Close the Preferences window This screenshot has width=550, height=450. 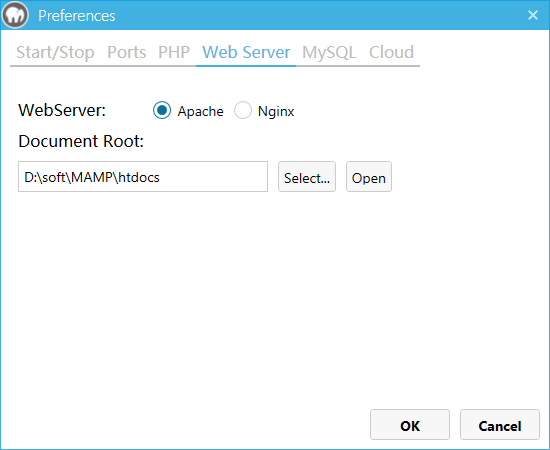(533, 15)
